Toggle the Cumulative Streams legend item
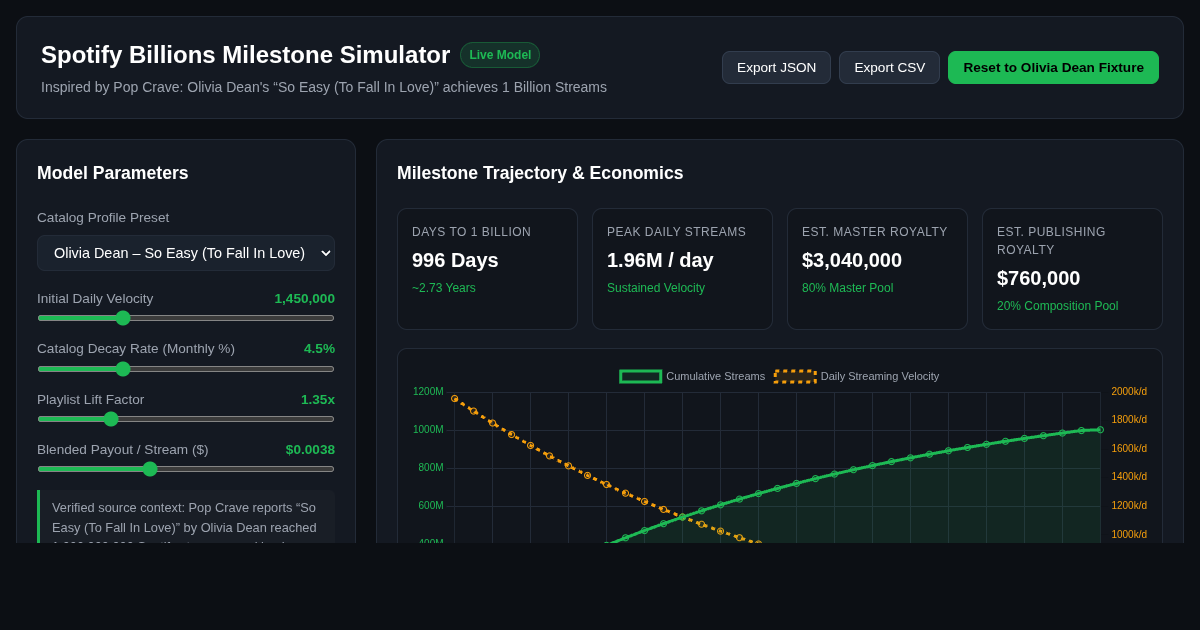1200x630 pixels. pos(692,376)
